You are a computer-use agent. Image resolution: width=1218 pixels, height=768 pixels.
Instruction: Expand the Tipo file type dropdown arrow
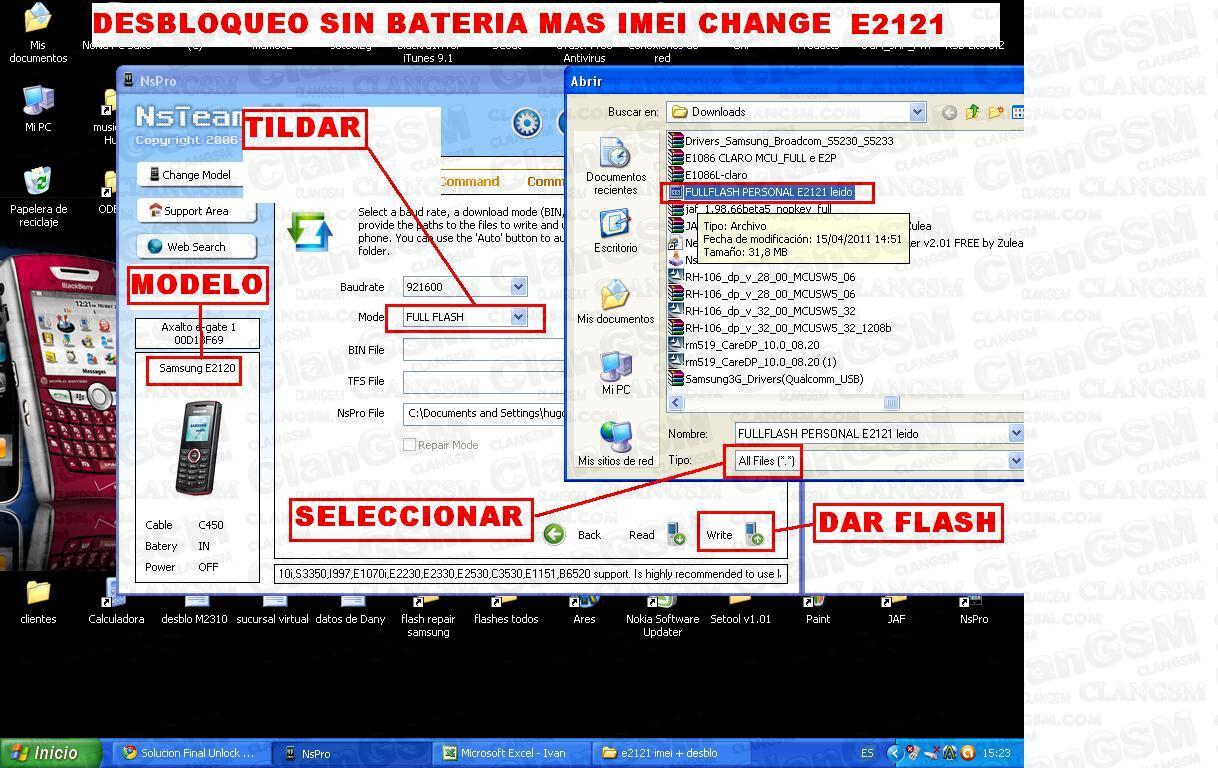pyautogui.click(x=1016, y=461)
